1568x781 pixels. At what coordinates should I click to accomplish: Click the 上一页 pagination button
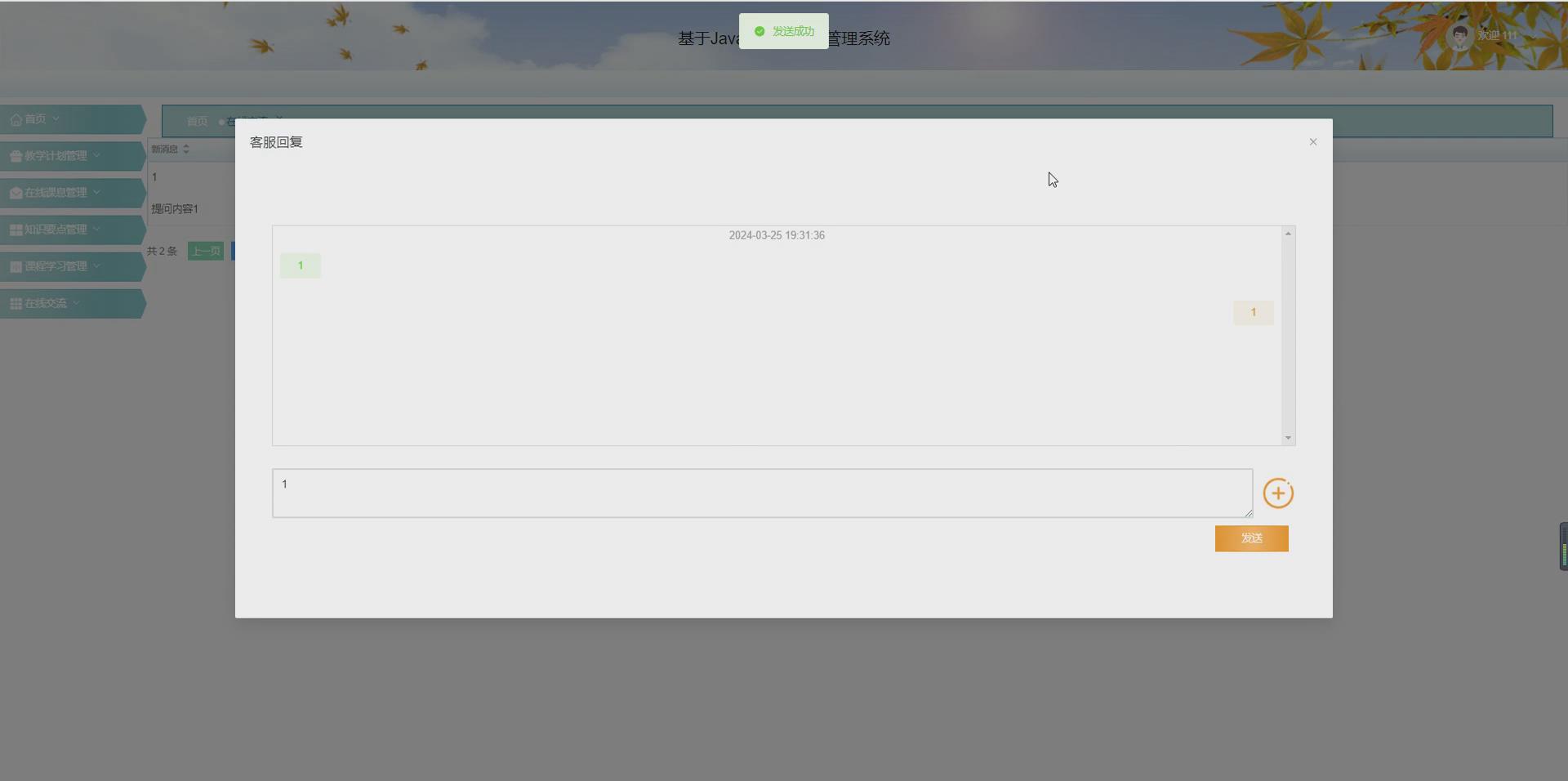coord(205,251)
